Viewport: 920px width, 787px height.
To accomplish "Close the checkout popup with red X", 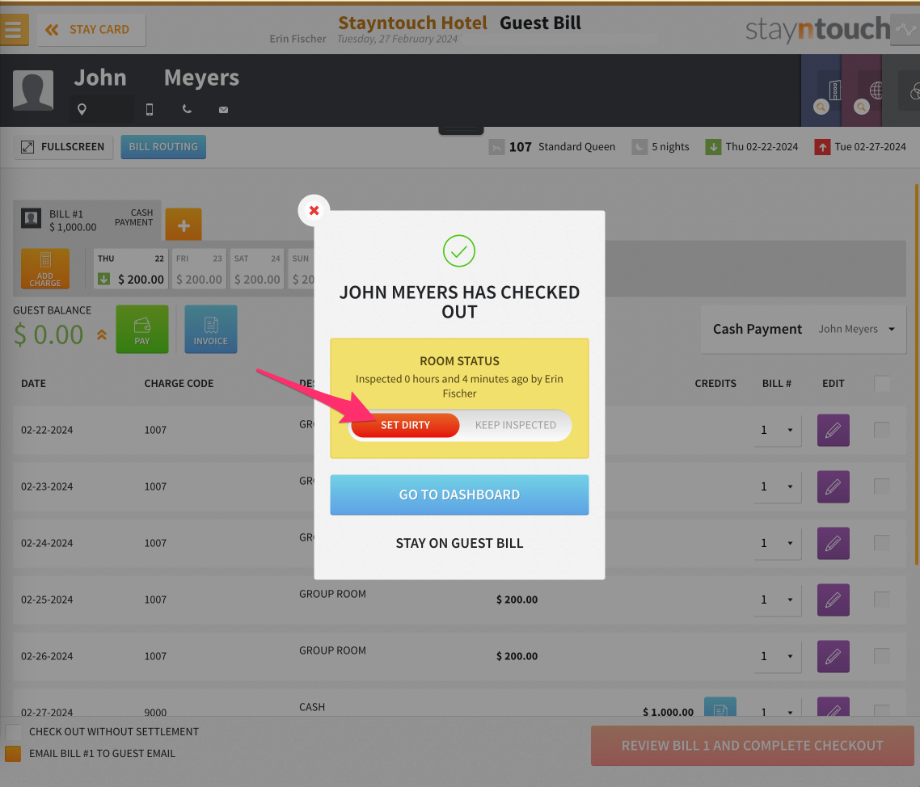I will point(314,210).
